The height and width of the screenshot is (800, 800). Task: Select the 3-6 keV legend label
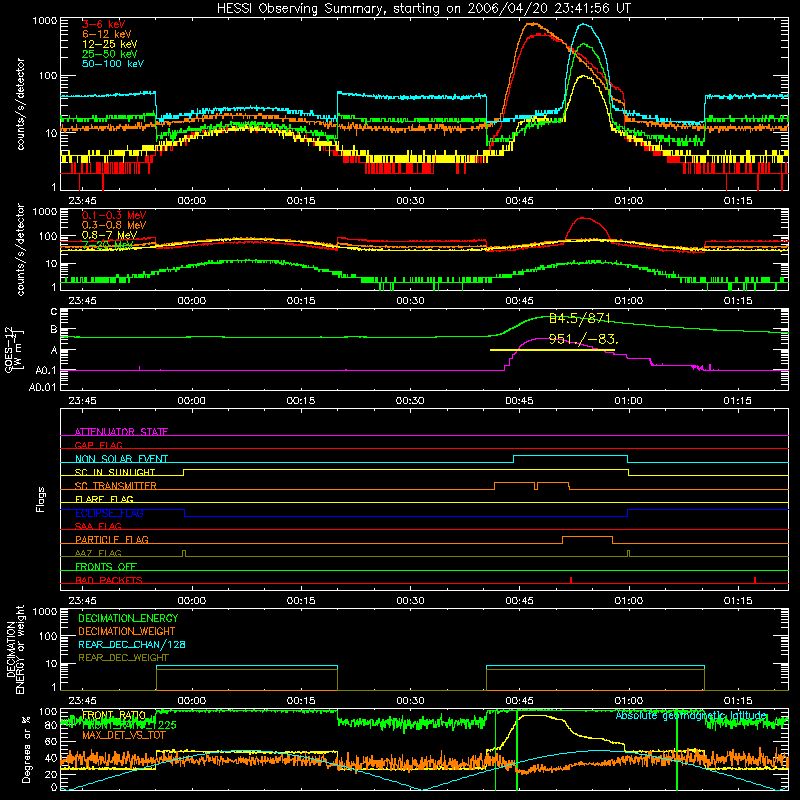tap(103, 24)
